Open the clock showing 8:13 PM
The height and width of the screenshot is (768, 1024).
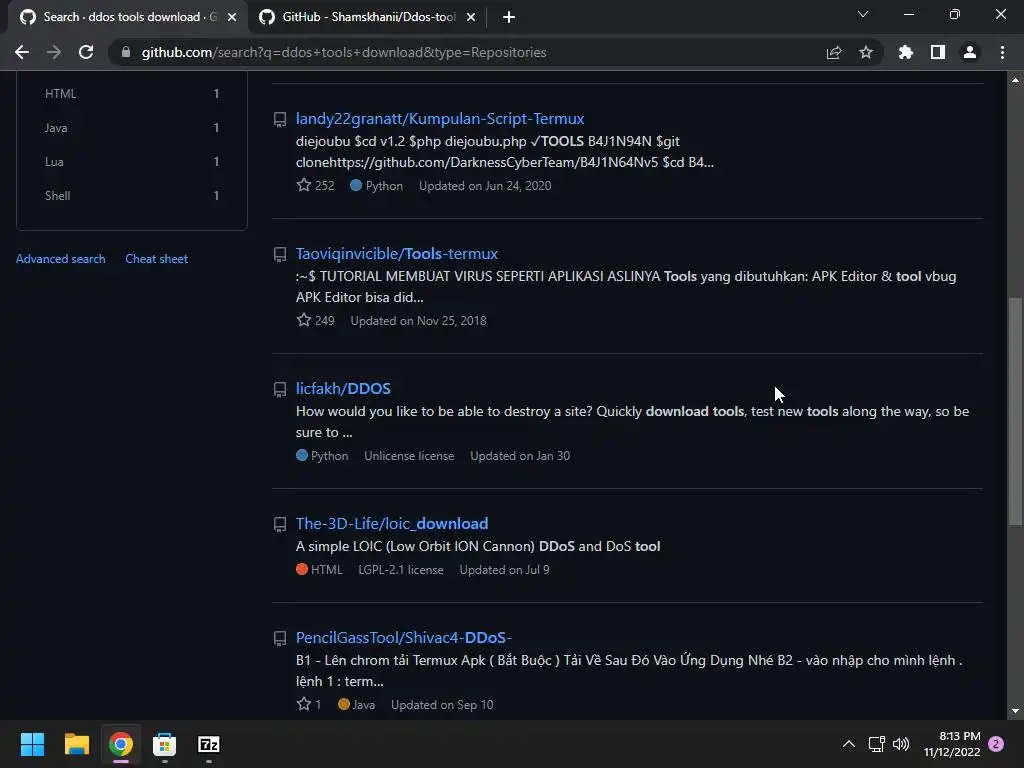click(x=952, y=744)
